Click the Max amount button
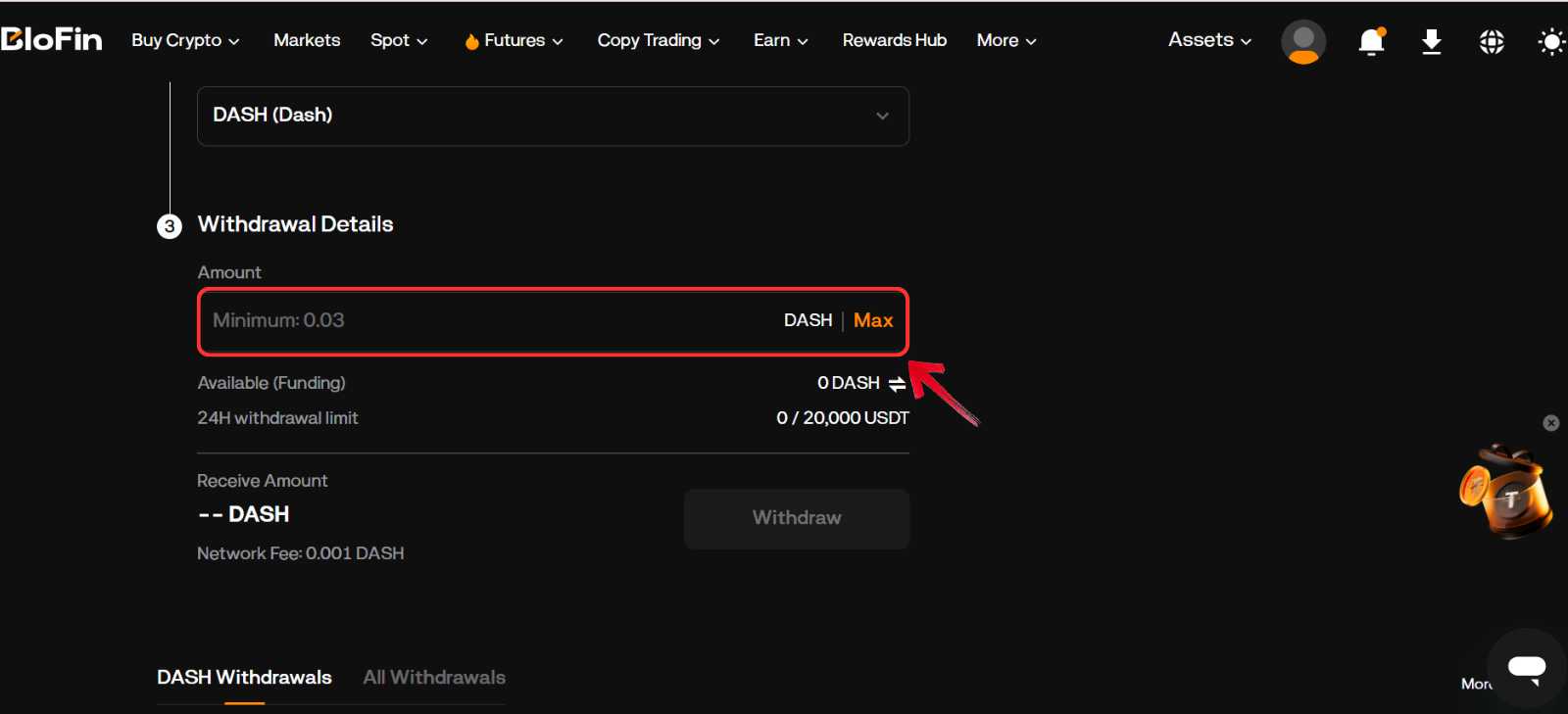This screenshot has width=1568, height=714. point(872,320)
